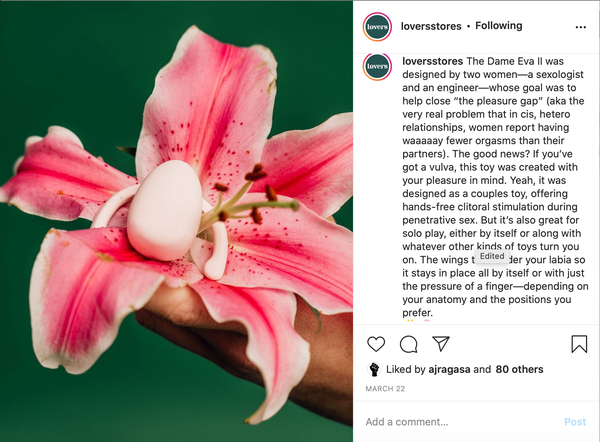This screenshot has width=600, height=442.
Task: Click the Post comment button
Action: (575, 422)
